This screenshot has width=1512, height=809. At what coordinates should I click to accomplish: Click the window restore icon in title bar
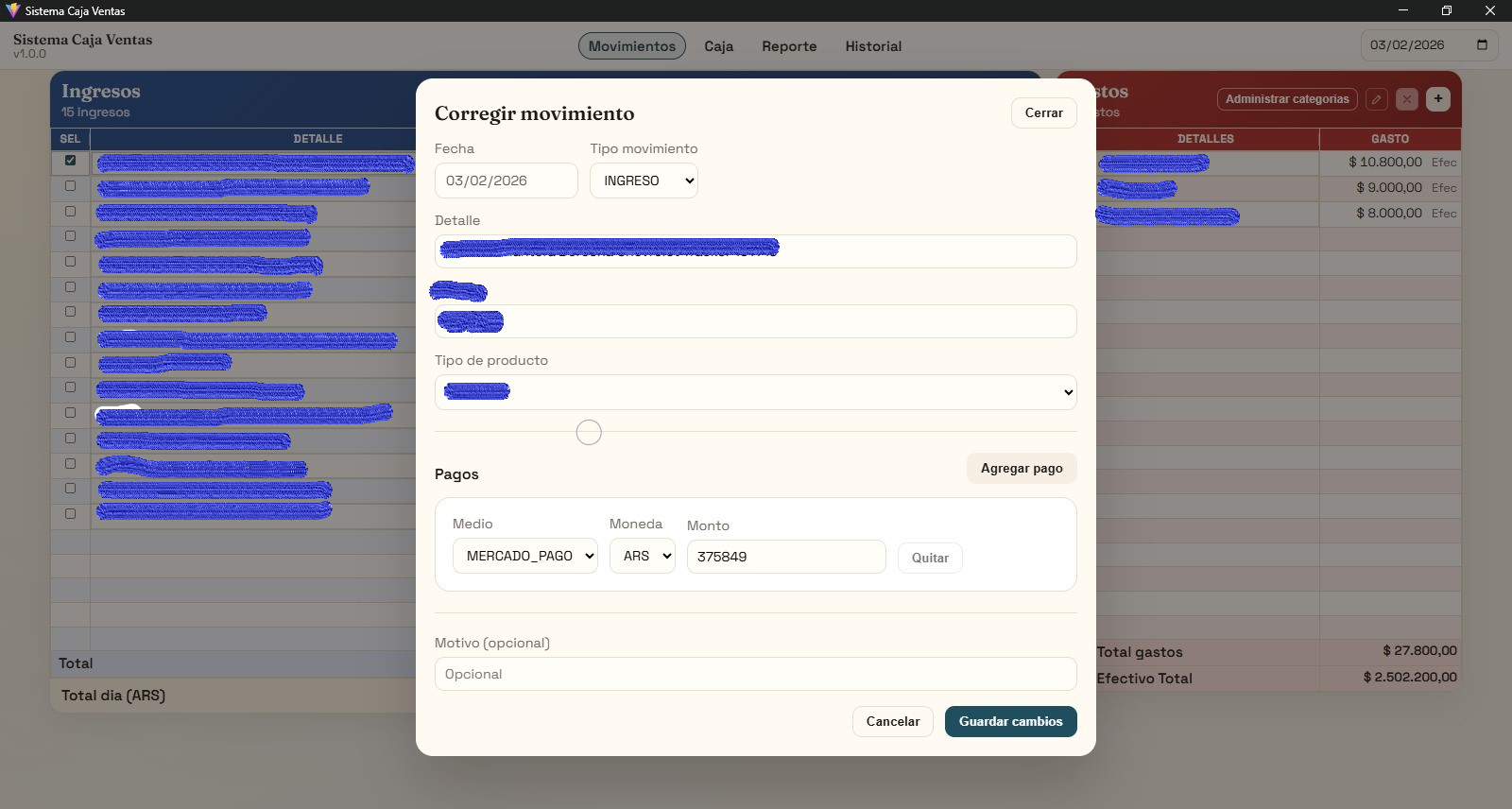click(1446, 10)
